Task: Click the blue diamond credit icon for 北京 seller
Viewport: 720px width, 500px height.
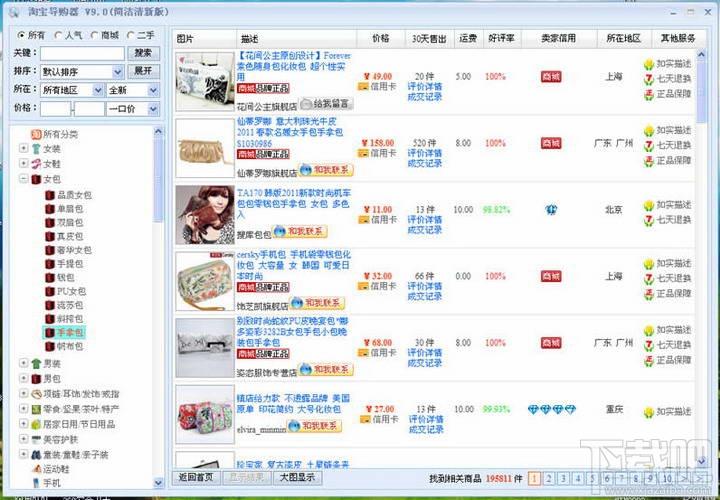Action: tap(551, 210)
